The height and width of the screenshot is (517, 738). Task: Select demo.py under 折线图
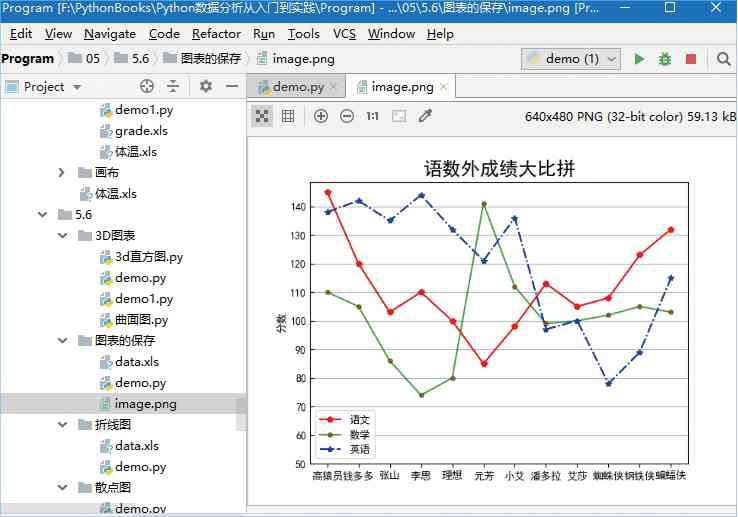[133, 467]
